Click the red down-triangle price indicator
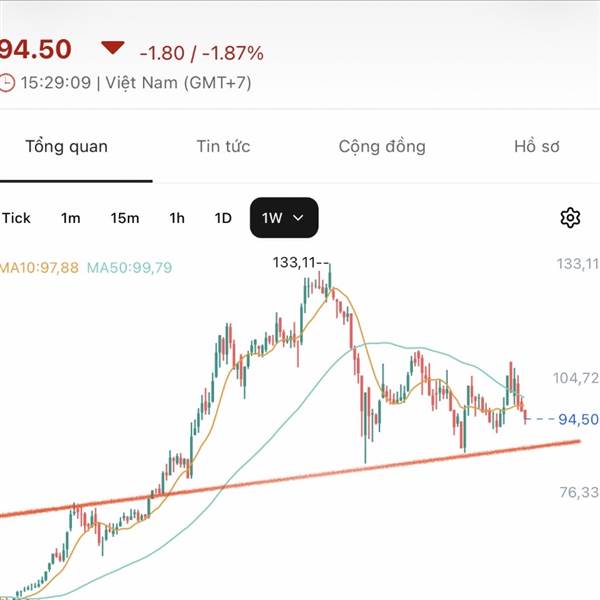Viewport: 600px width, 600px height. click(x=112, y=48)
